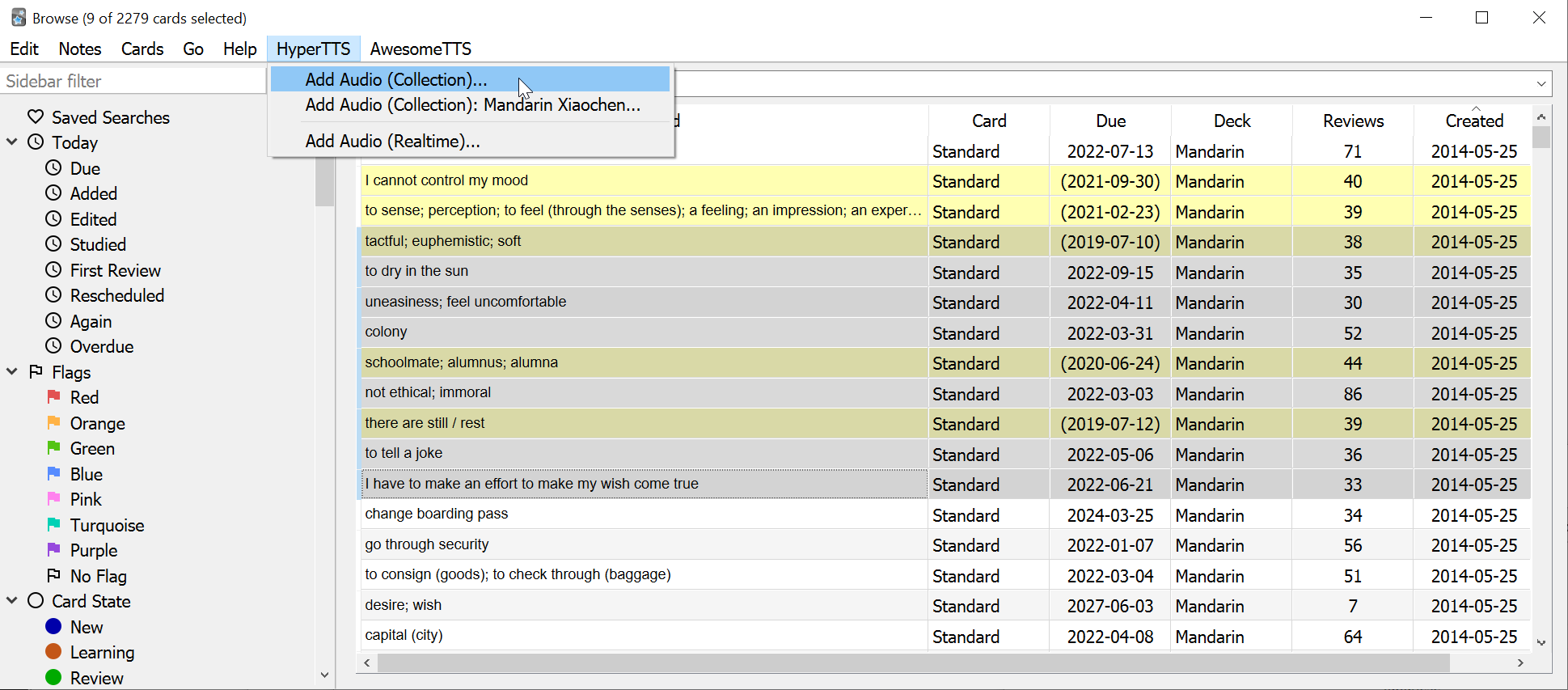Screen dimensions: 1568x690
Task: Choose Add Audio (Collection) menu entry
Action: click(396, 79)
